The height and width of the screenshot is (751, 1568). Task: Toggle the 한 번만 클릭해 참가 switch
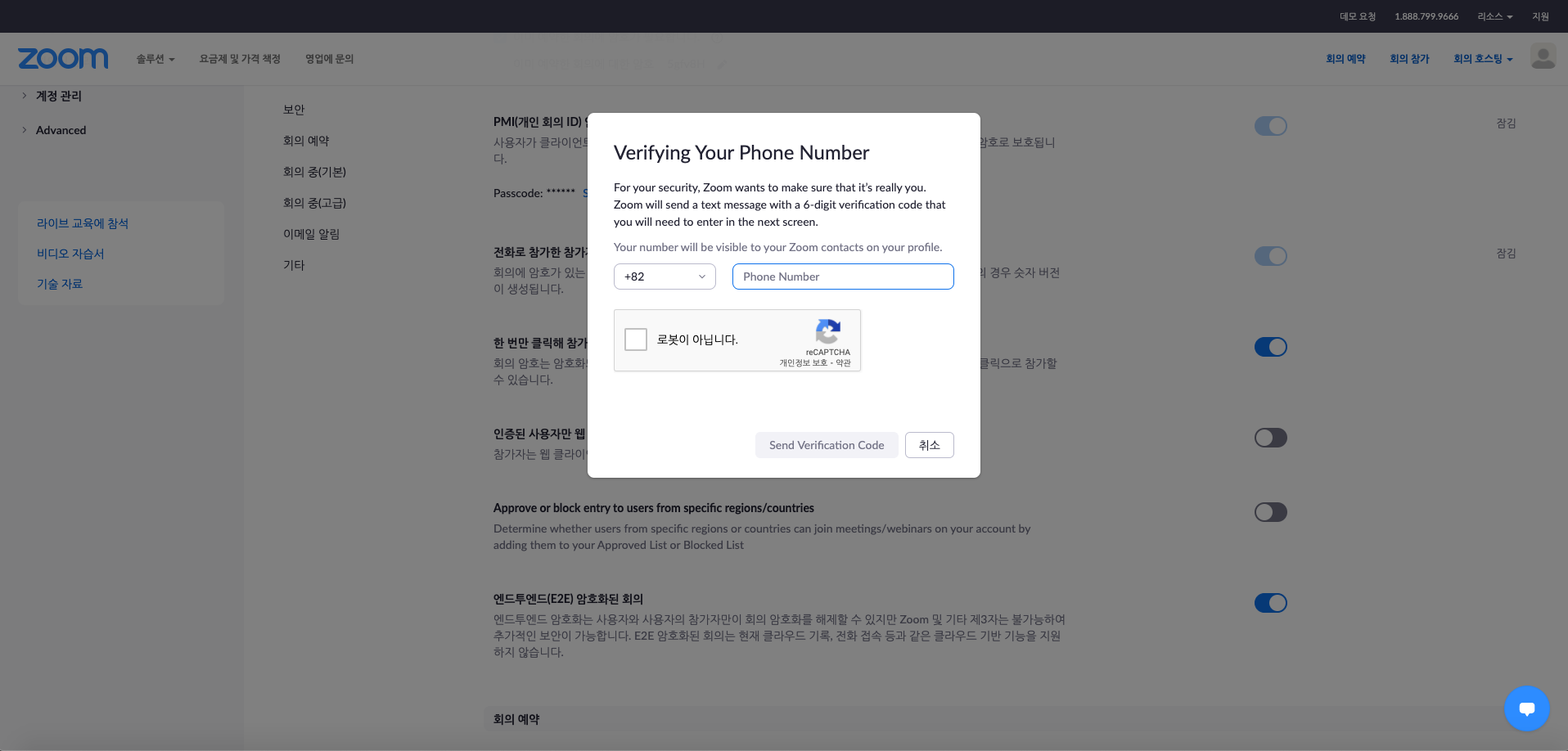coord(1270,347)
